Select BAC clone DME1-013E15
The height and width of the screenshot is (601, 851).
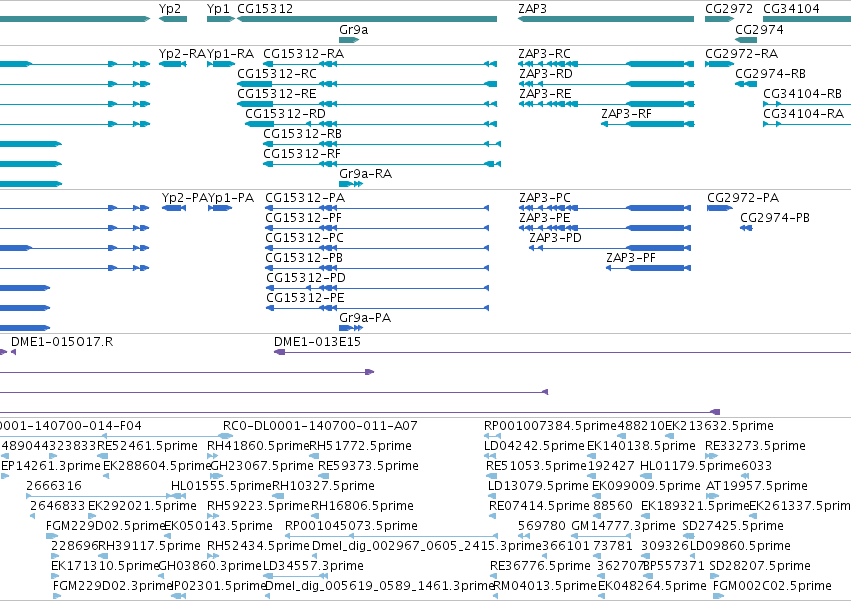562,352
